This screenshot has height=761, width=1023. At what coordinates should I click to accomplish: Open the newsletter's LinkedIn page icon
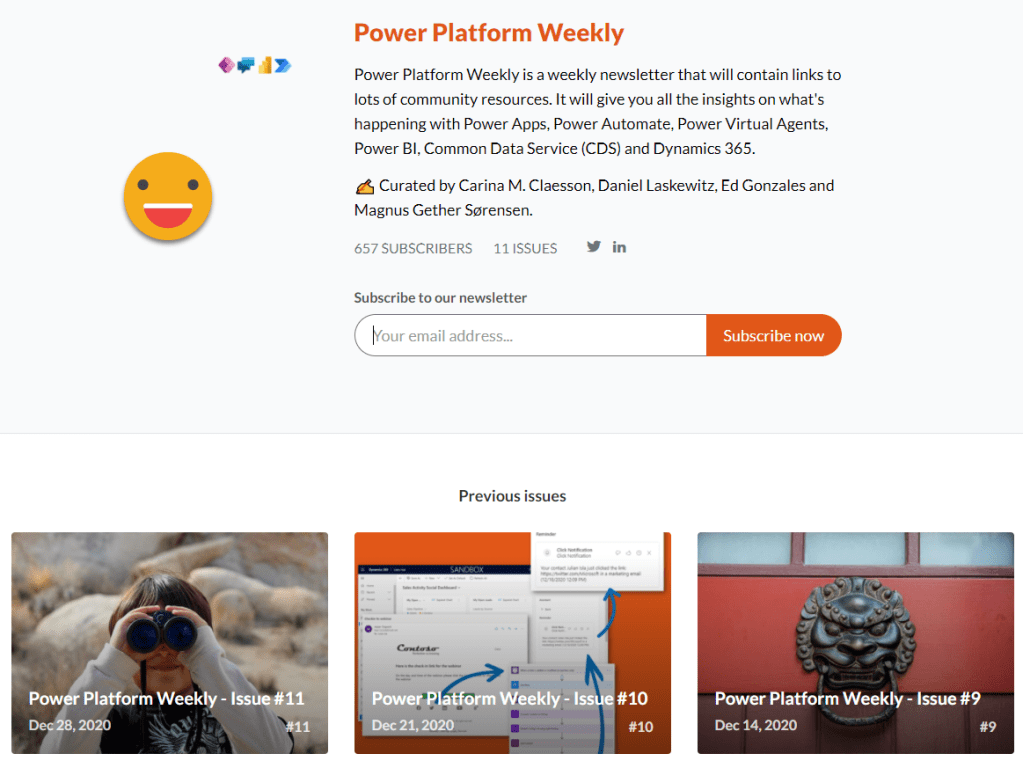(619, 247)
